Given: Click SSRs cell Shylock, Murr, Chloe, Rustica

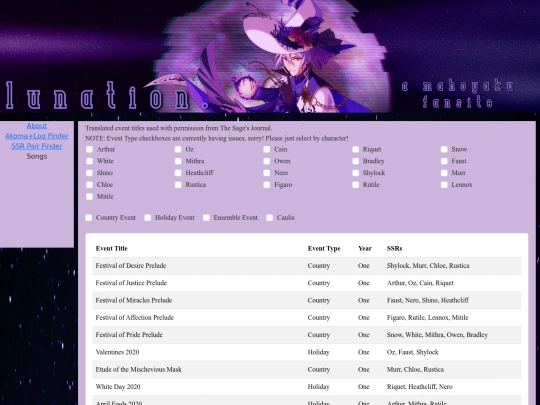Looking at the screenshot, I should coord(428,266).
